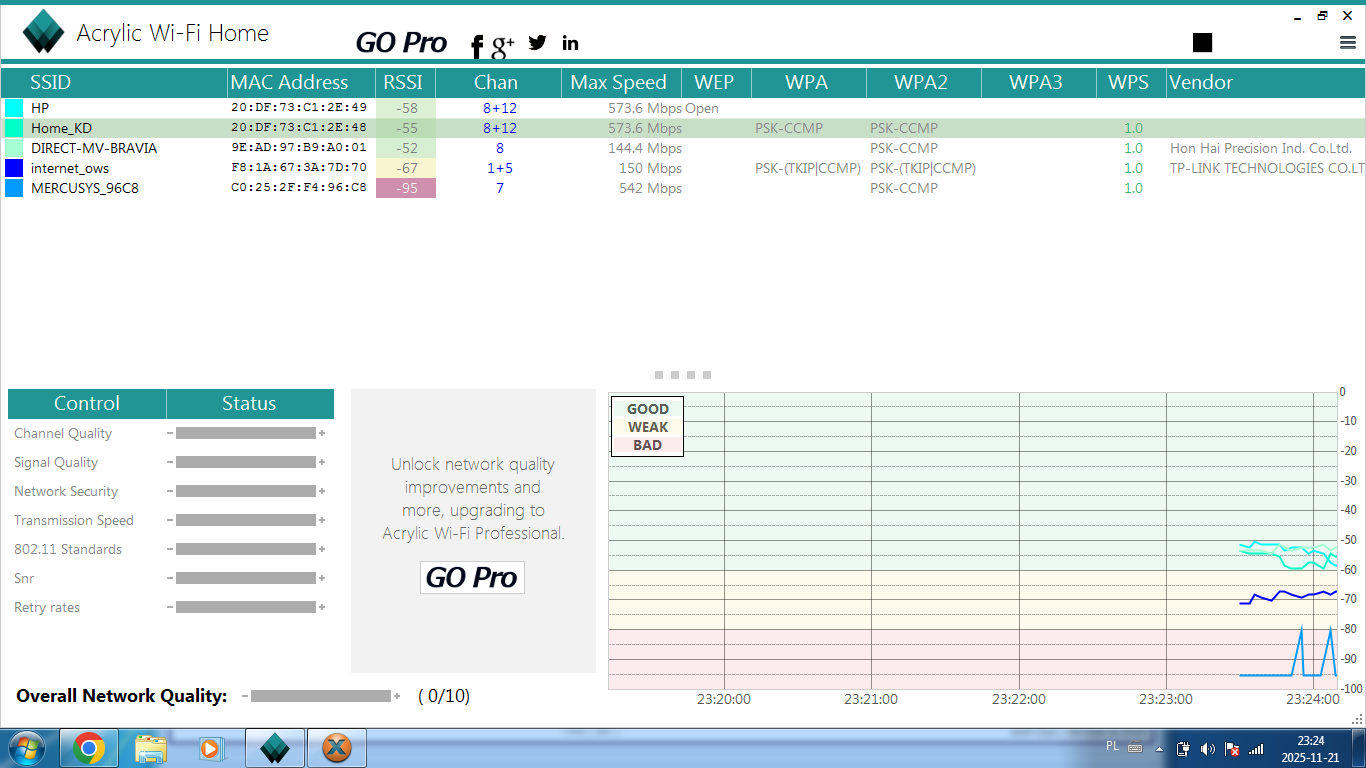Open the Action Center flag icon
The height and width of the screenshot is (768, 1366).
pos(1232,748)
